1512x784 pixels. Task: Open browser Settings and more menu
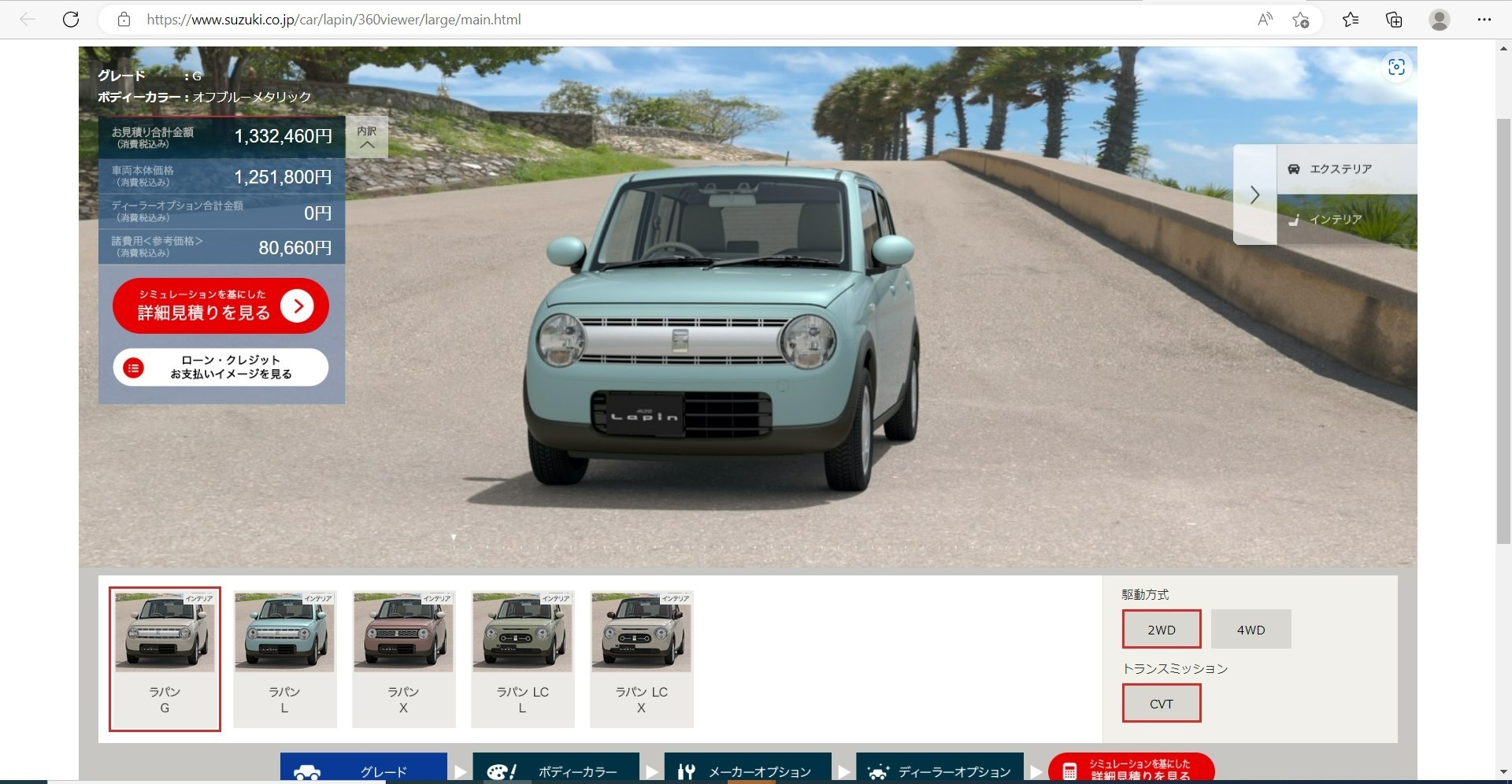coord(1484,20)
